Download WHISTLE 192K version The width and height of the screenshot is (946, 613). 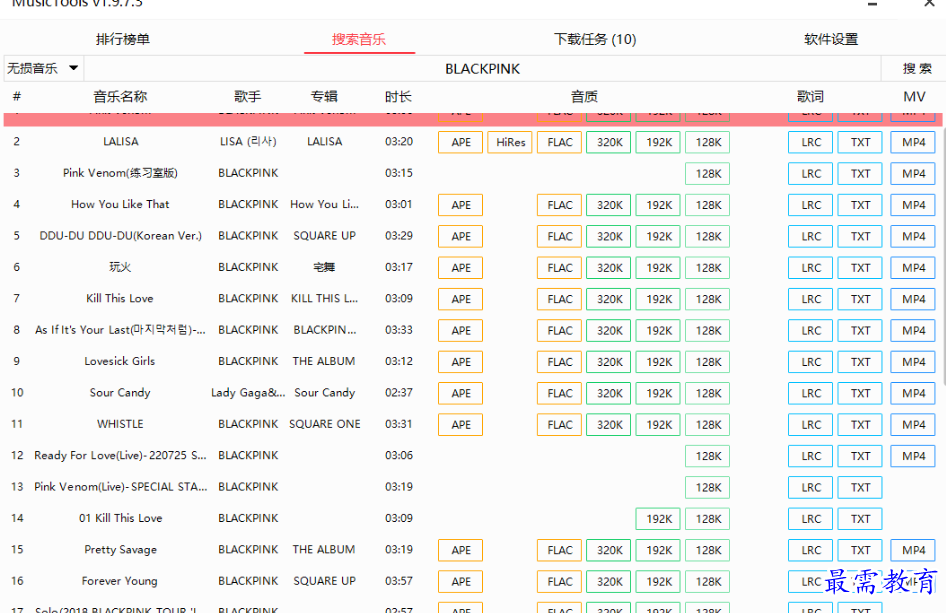click(x=658, y=425)
